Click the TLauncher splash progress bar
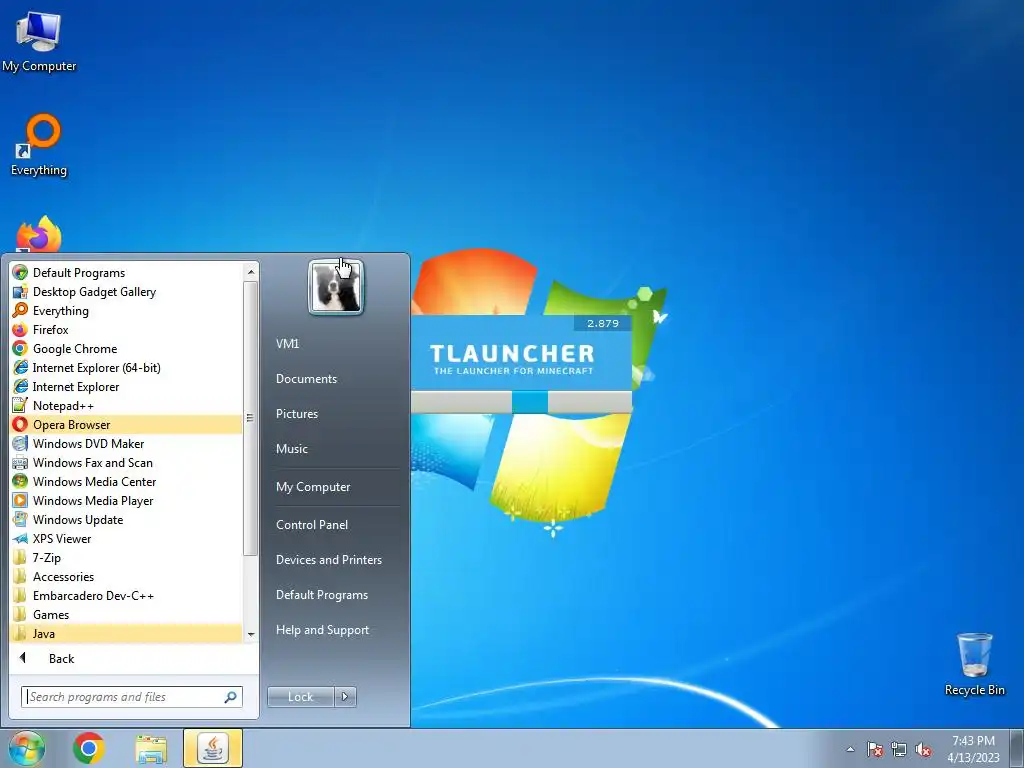 click(521, 402)
